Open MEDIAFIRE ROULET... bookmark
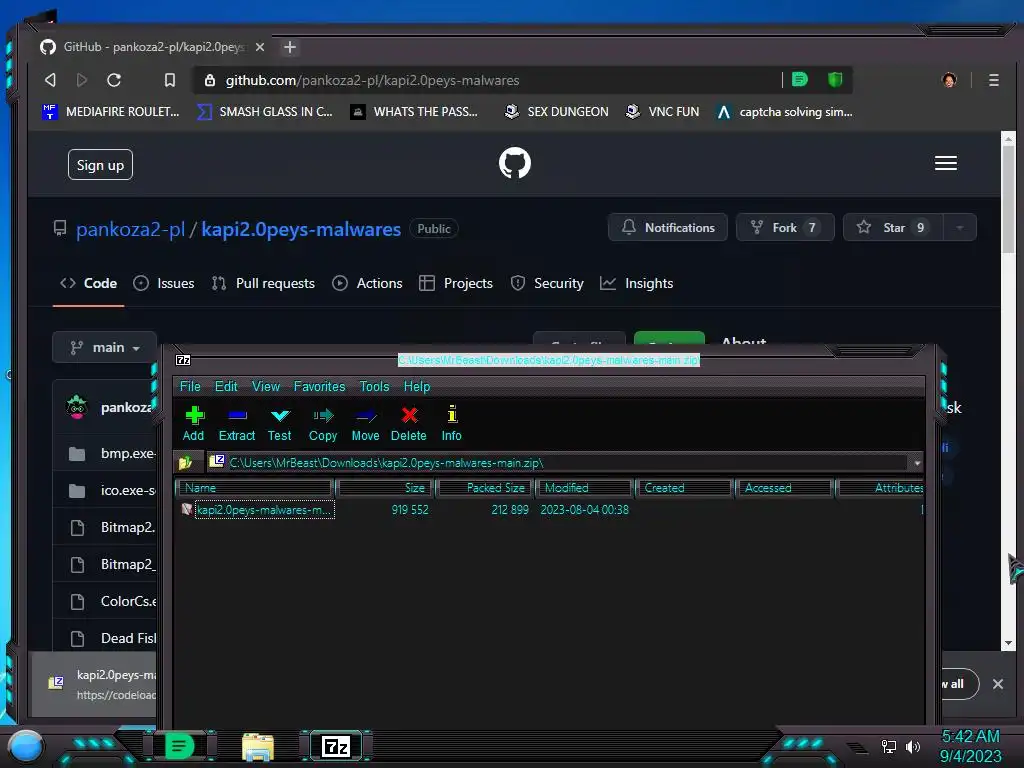1024x768 pixels. [x=110, y=112]
